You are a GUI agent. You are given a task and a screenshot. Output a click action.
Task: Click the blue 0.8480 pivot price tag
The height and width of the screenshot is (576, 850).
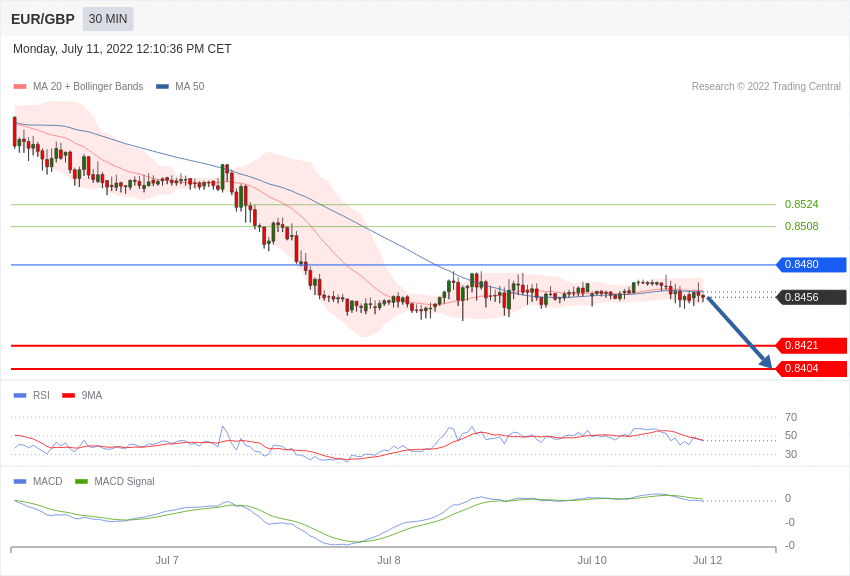pos(811,264)
